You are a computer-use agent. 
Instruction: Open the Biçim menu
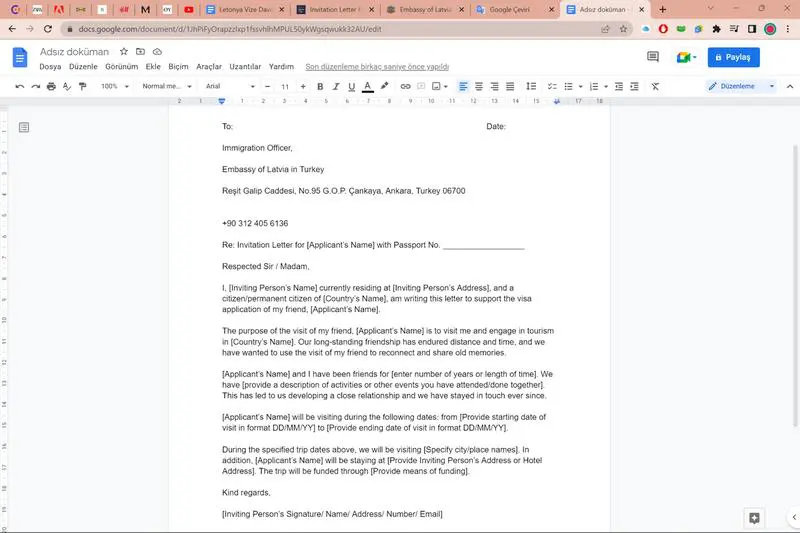point(178,66)
